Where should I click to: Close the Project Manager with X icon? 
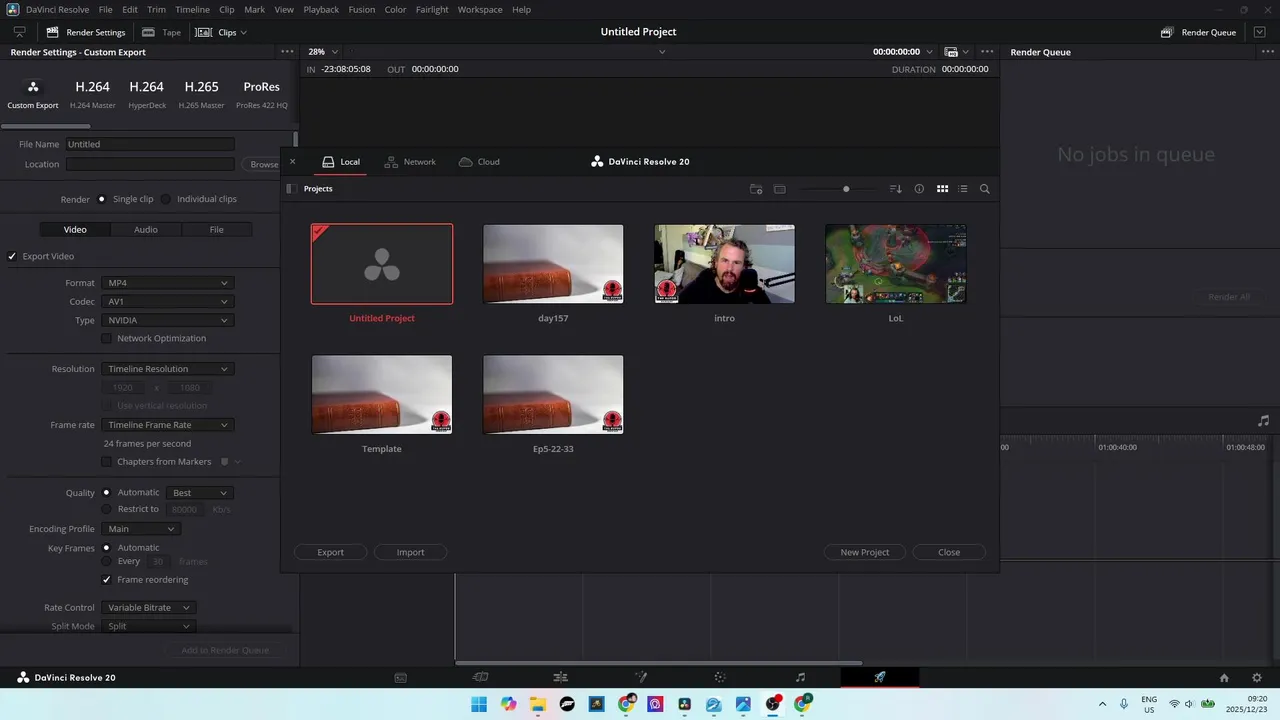[x=292, y=161]
